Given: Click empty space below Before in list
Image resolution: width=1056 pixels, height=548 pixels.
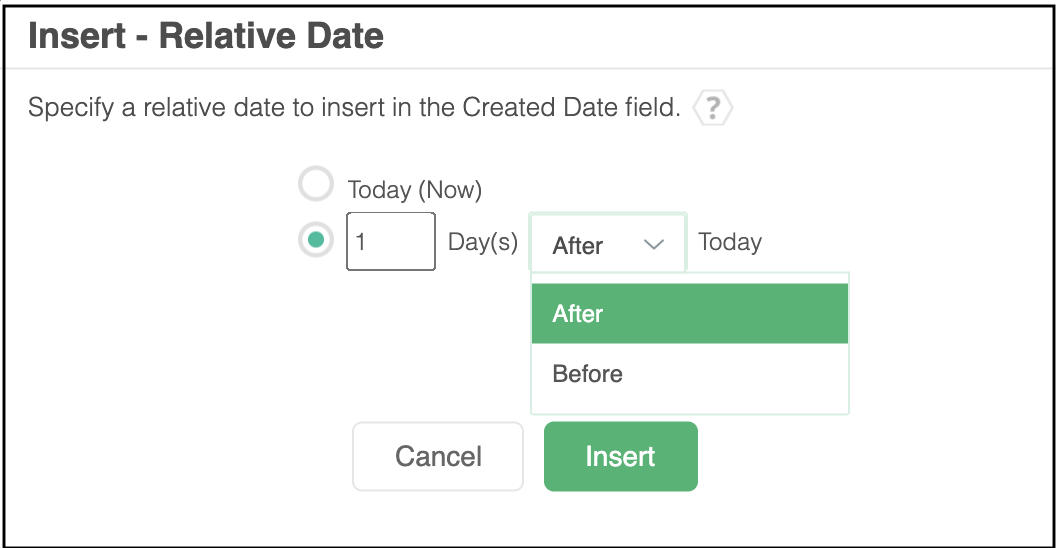Looking at the screenshot, I should pos(689,402).
